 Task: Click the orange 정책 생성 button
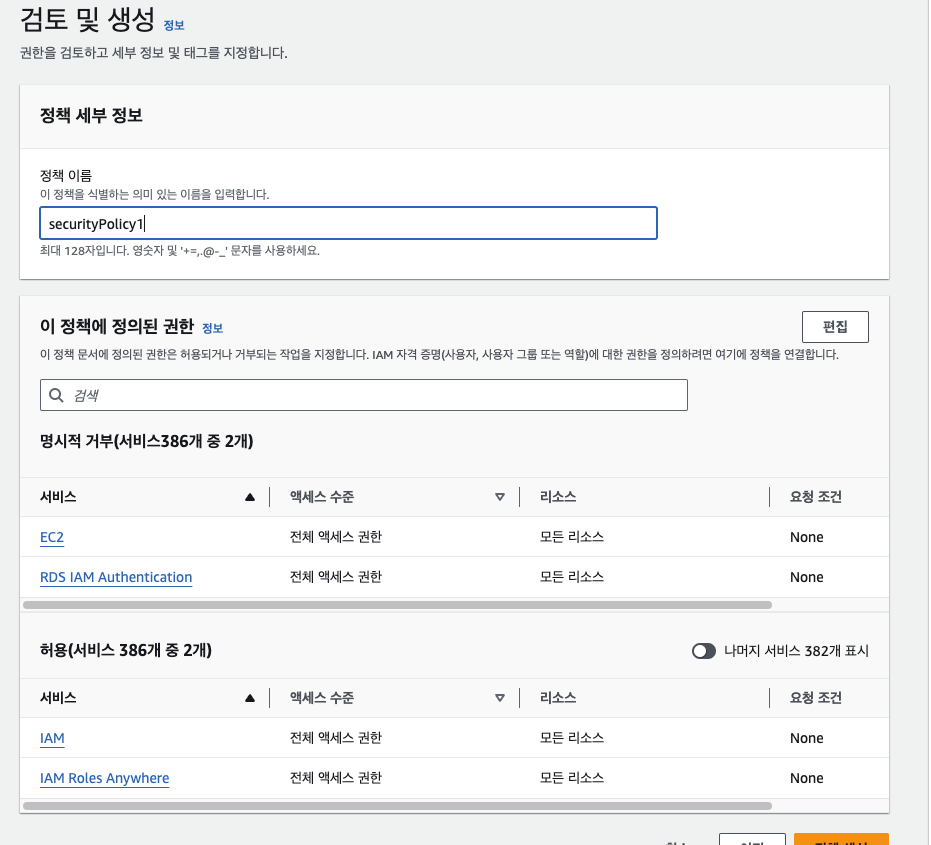[x=841, y=840]
